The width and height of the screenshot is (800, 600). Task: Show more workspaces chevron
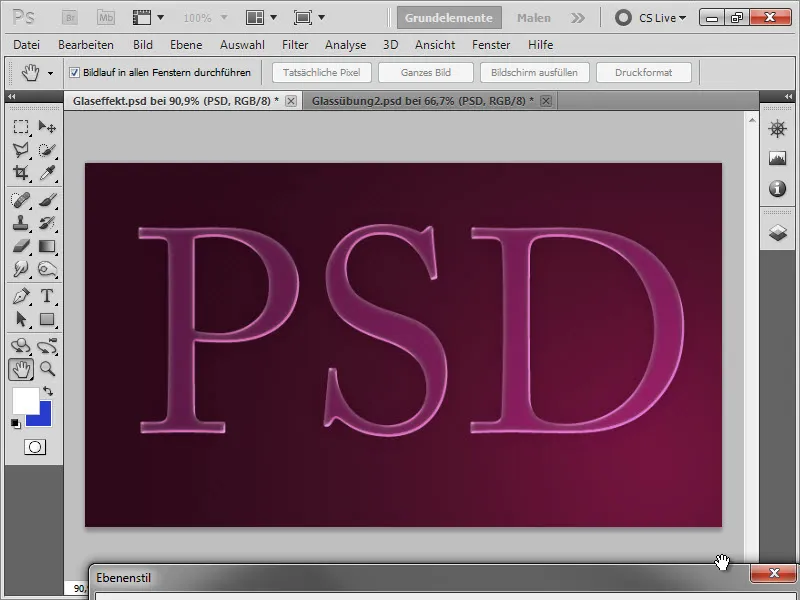click(578, 18)
